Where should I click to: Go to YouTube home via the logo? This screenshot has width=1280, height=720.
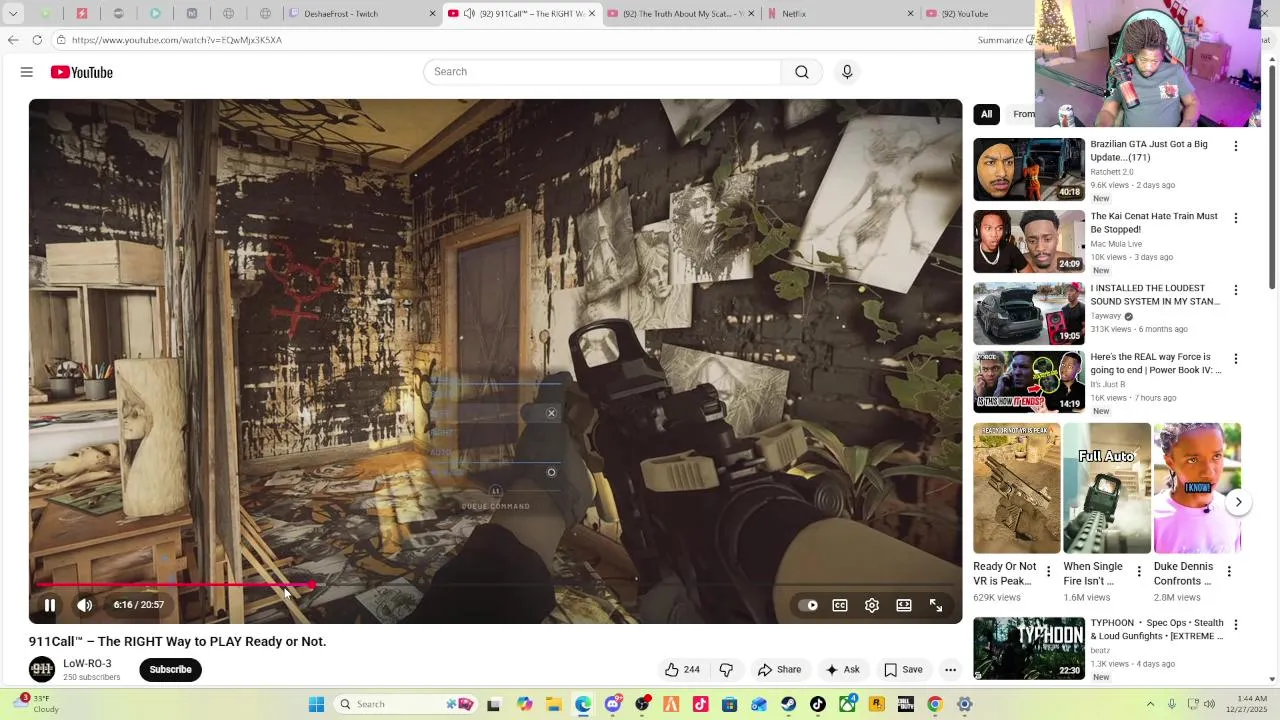click(x=82, y=72)
